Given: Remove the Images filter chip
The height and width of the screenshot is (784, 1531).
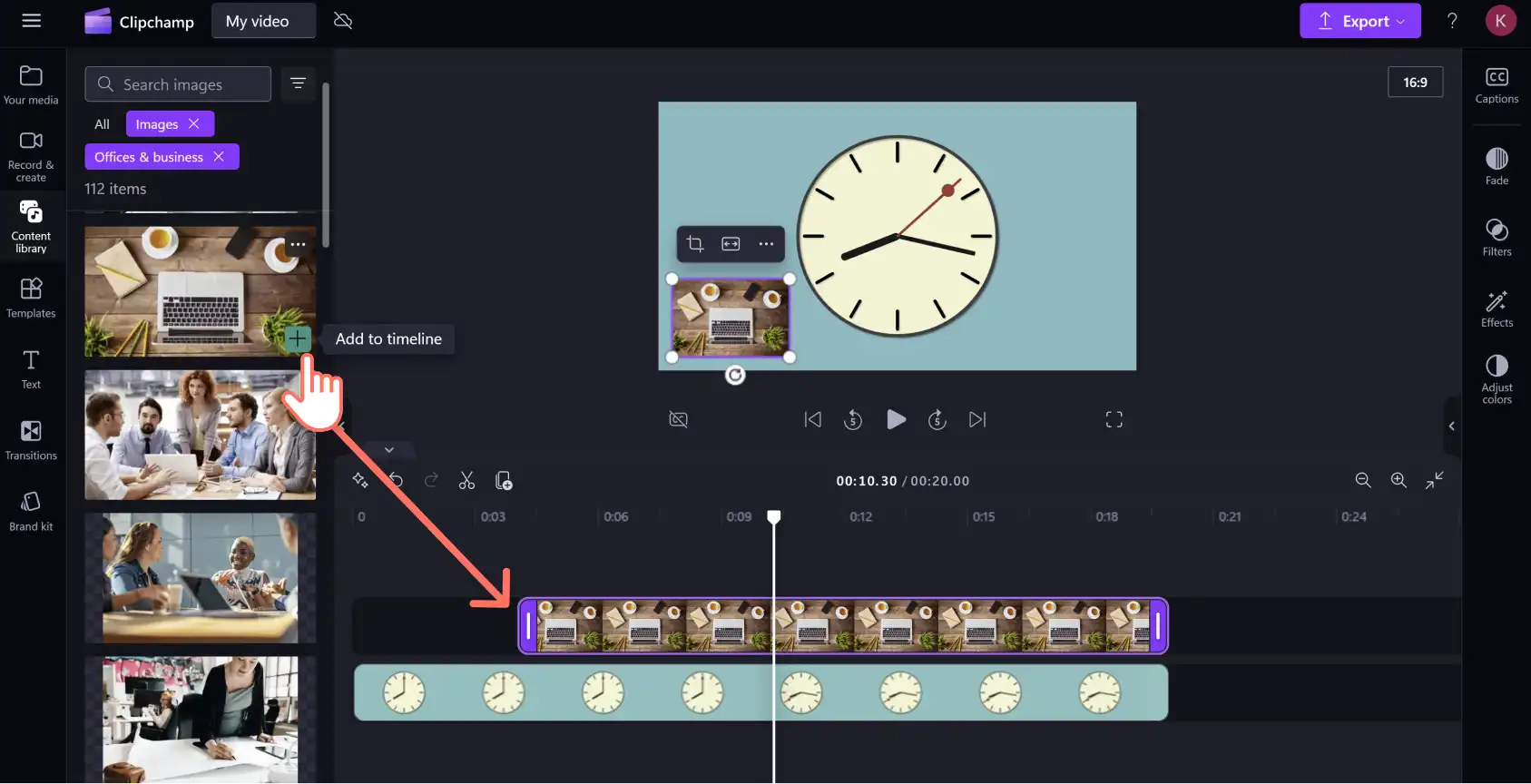Looking at the screenshot, I should pyautogui.click(x=193, y=123).
